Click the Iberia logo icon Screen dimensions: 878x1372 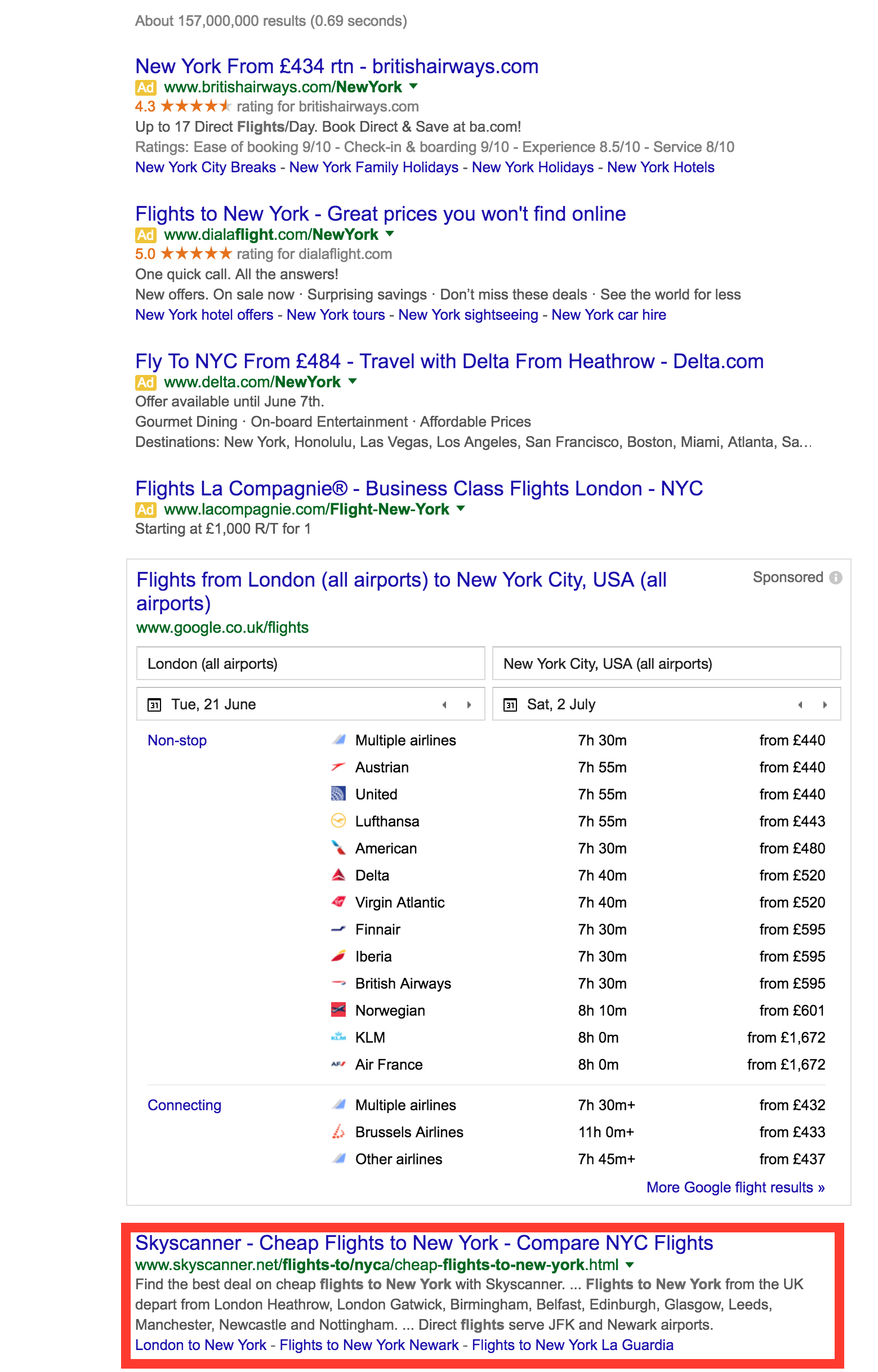click(x=338, y=956)
